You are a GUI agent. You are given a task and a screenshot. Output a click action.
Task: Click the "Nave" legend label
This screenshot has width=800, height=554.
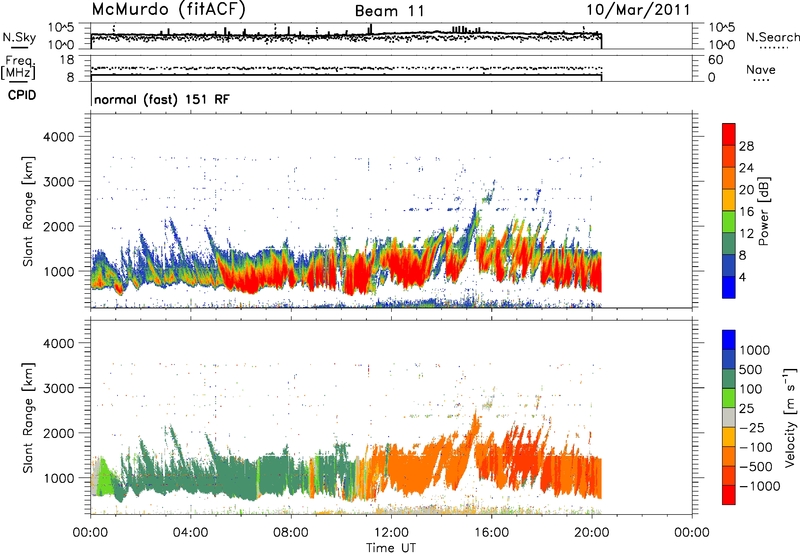pos(760,69)
